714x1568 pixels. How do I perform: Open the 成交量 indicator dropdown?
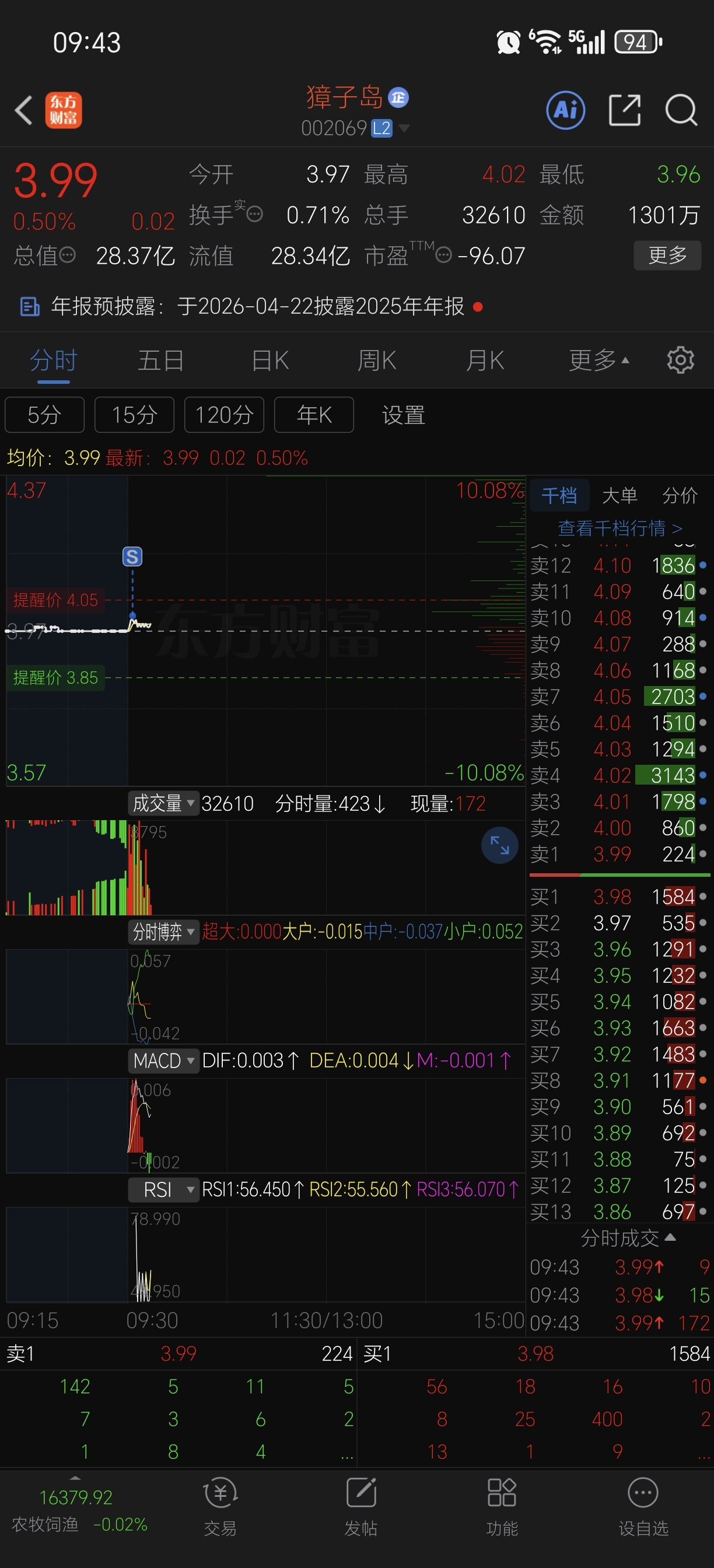pyautogui.click(x=163, y=803)
